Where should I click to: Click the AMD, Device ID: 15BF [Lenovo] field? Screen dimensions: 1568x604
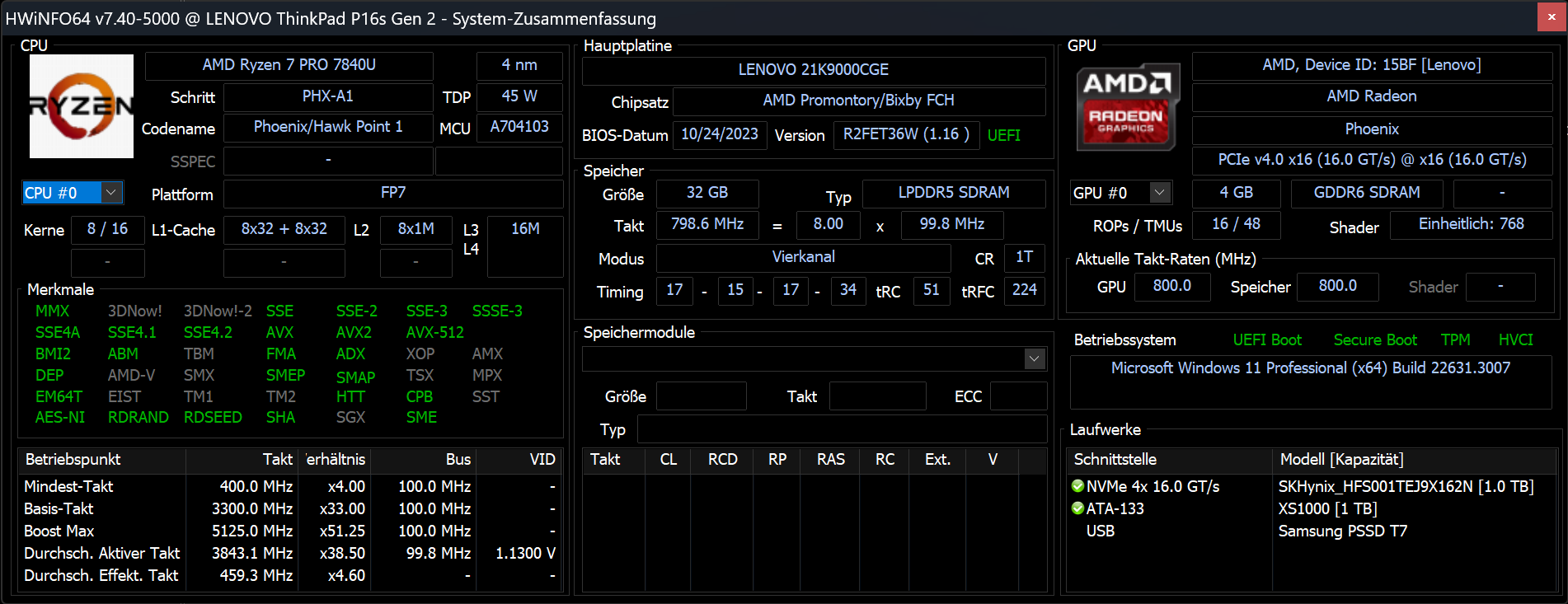1372,65
